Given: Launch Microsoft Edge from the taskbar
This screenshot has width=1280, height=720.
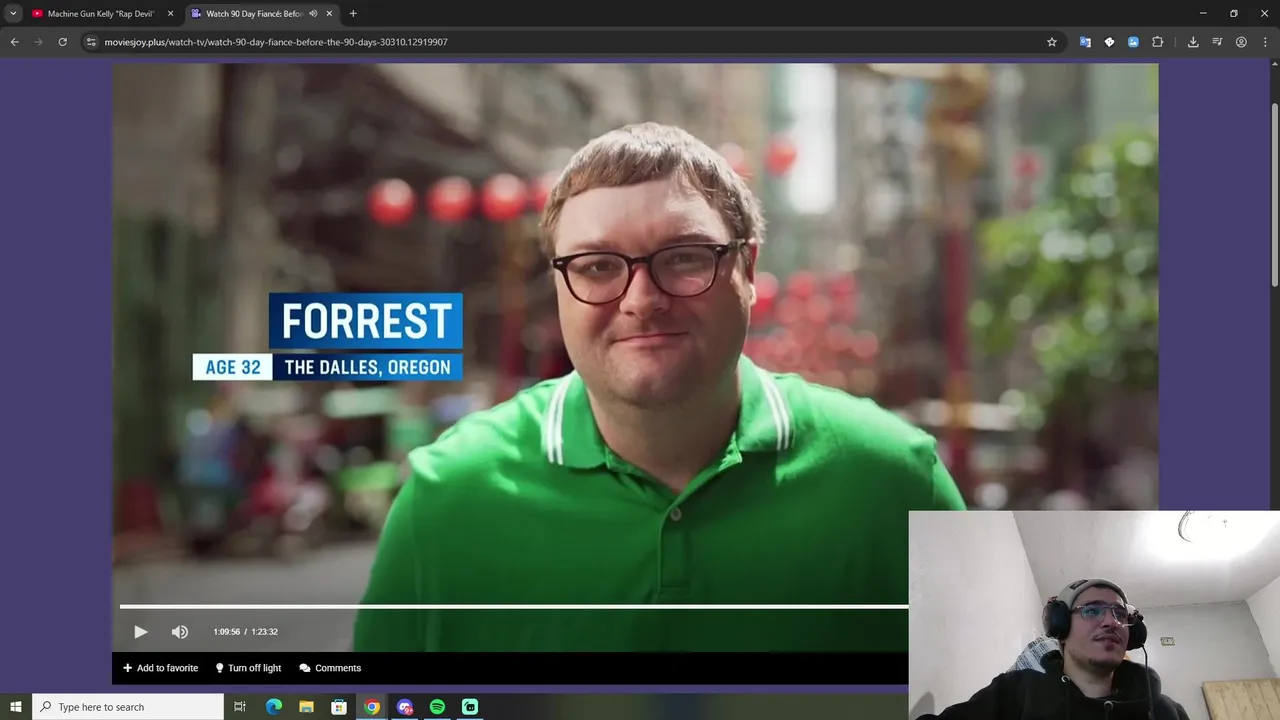Looking at the screenshot, I should 273,707.
